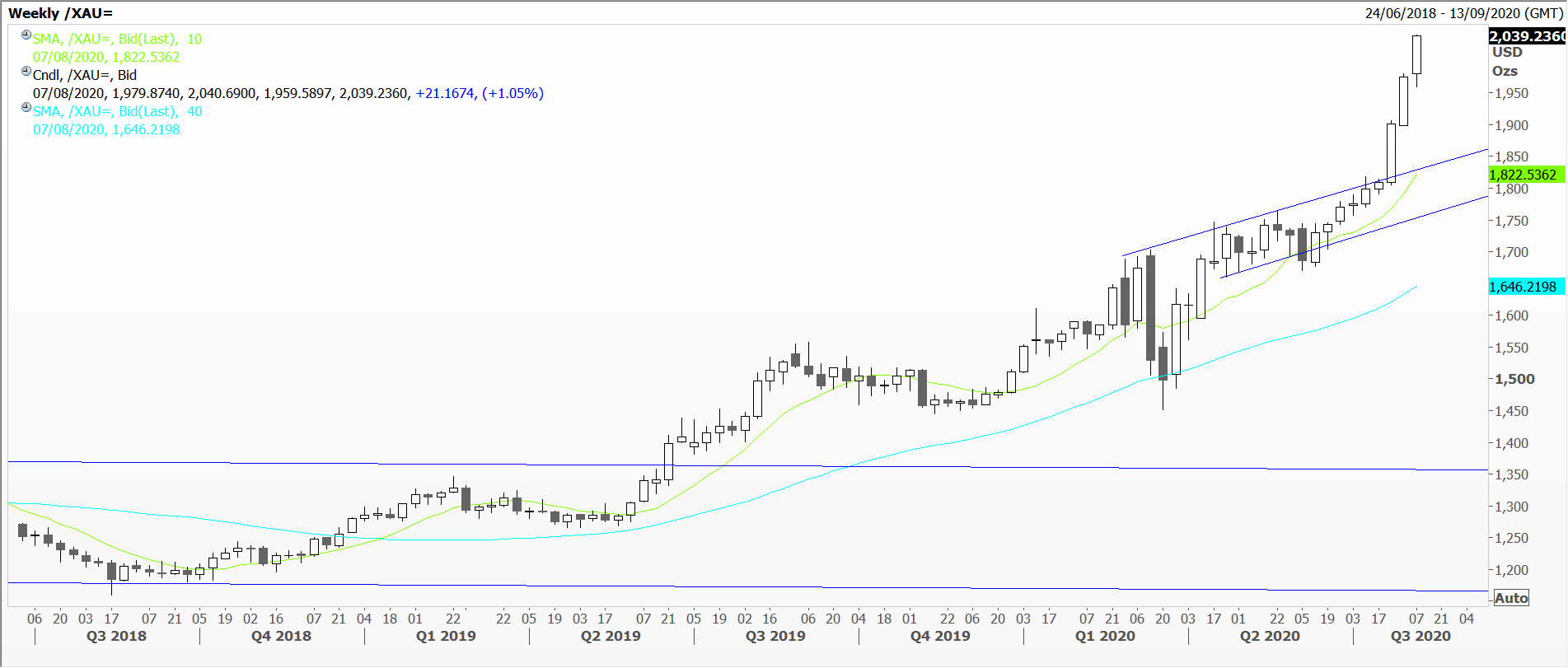Click SMA 40 value 07/08/2020, 1,646.2198
Image resolution: width=1568 pixels, height=668 pixels.
106,129
